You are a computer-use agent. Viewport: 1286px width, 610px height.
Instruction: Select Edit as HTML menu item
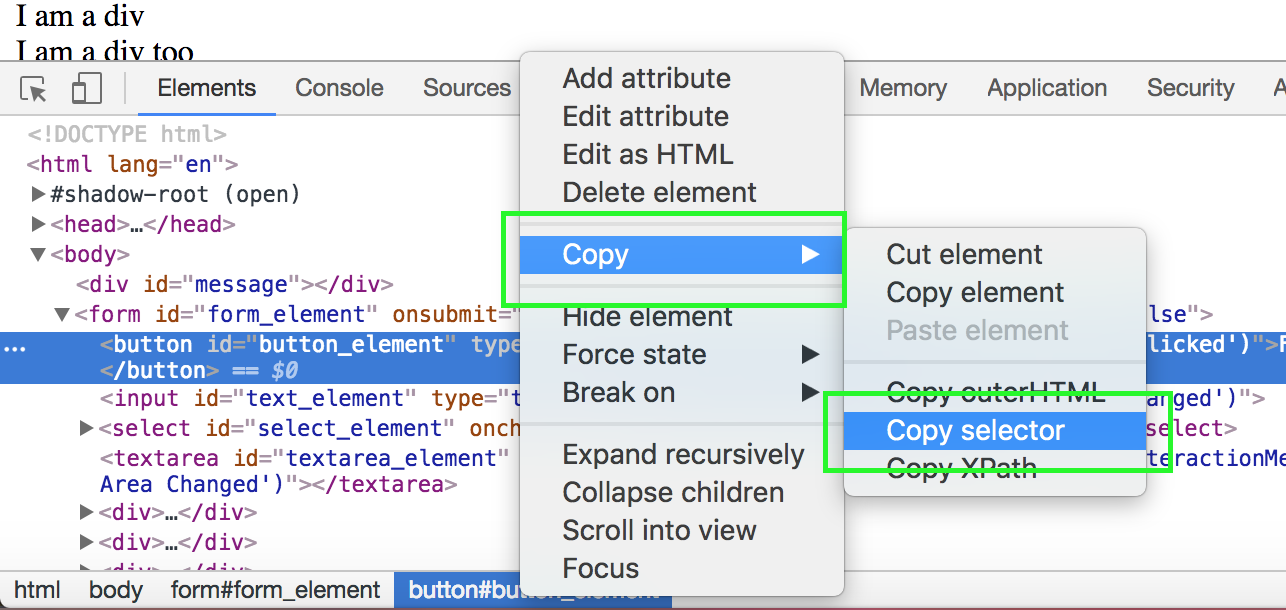click(647, 155)
